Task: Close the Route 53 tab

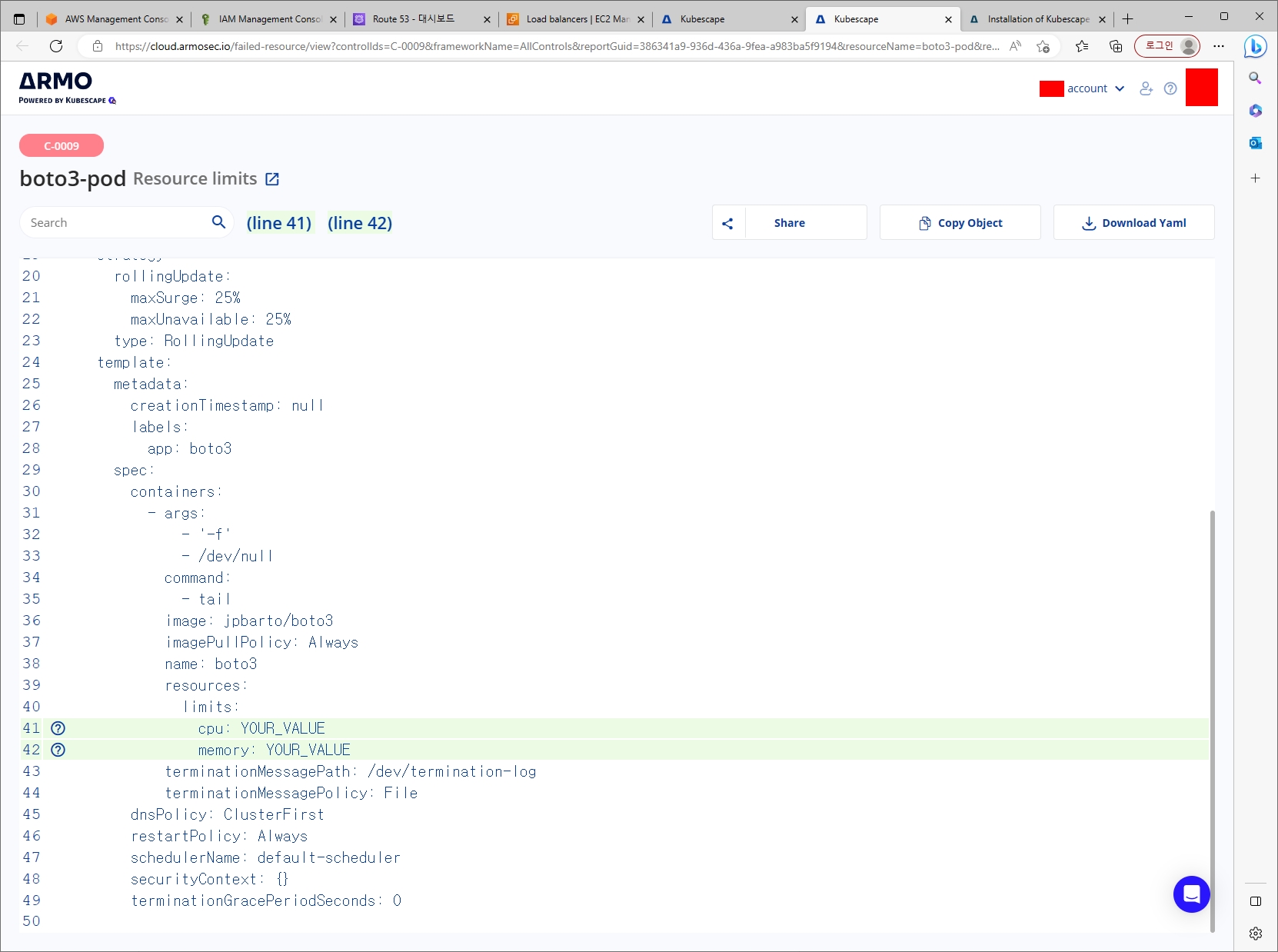Action: click(x=487, y=20)
